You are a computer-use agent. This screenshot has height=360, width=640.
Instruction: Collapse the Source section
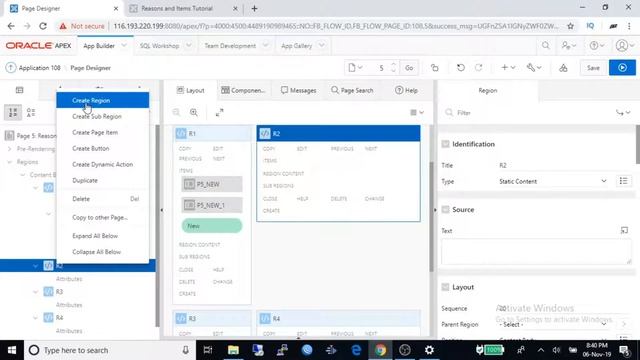pos(446,209)
